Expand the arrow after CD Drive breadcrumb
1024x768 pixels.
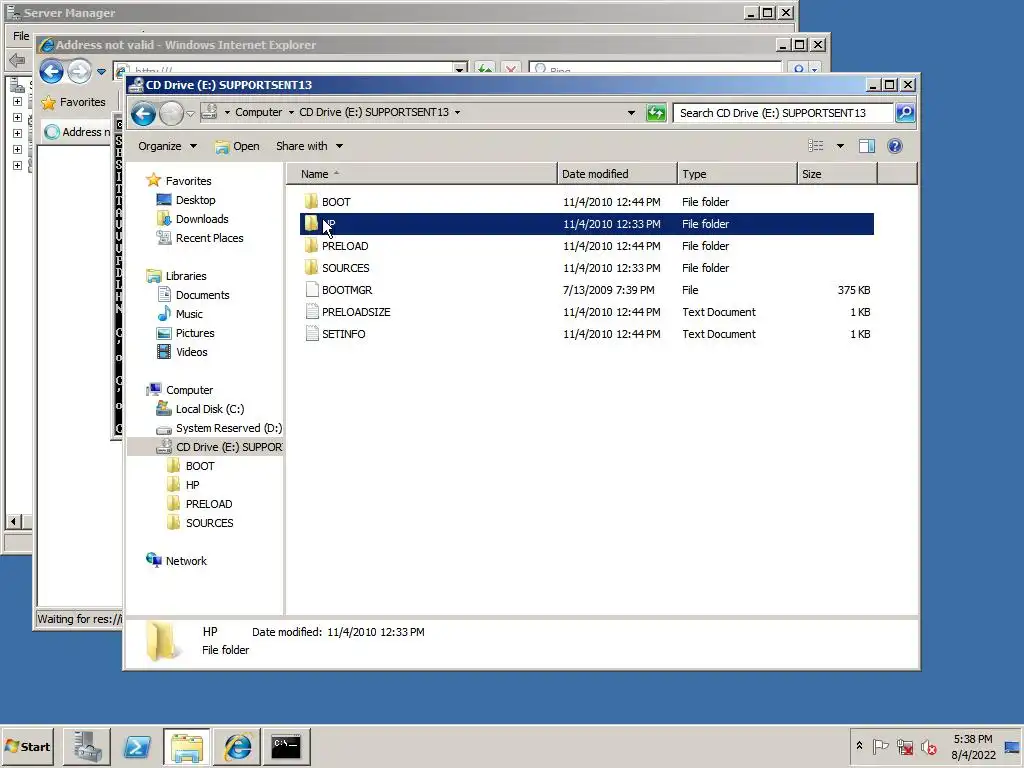(457, 112)
